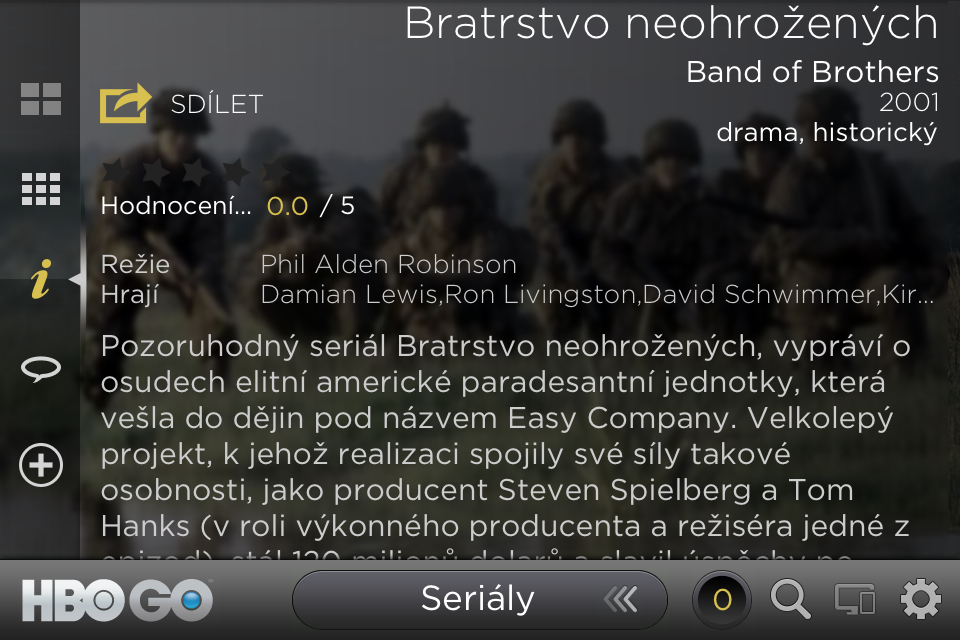Tap the title Bratrstvo neohrožených
Image resolution: width=960 pixels, height=640 pixels.
[671, 24]
